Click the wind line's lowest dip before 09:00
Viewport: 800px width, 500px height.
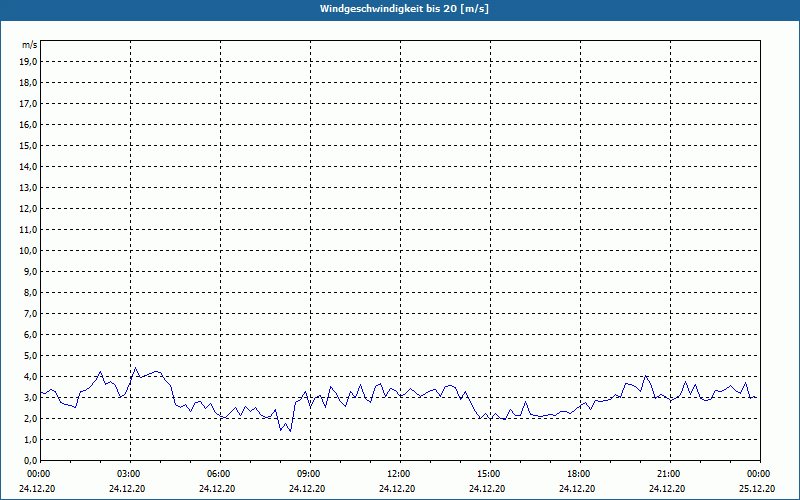290,431
